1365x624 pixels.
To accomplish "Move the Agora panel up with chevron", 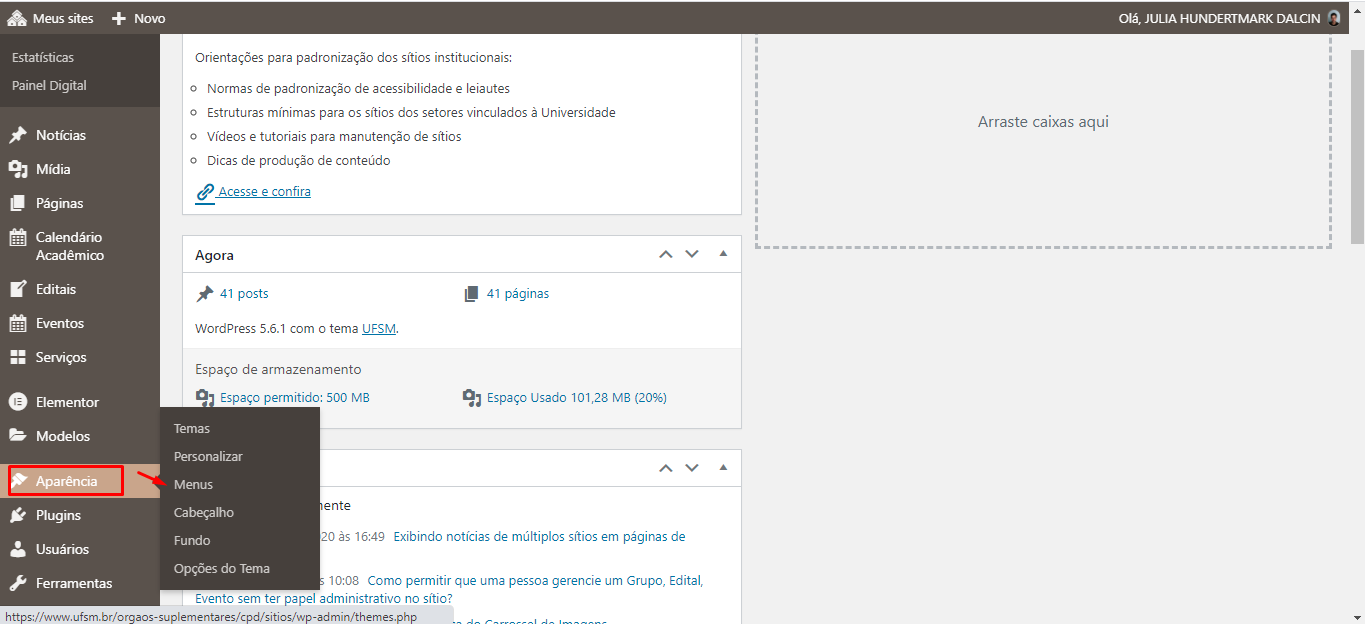I will coord(666,254).
